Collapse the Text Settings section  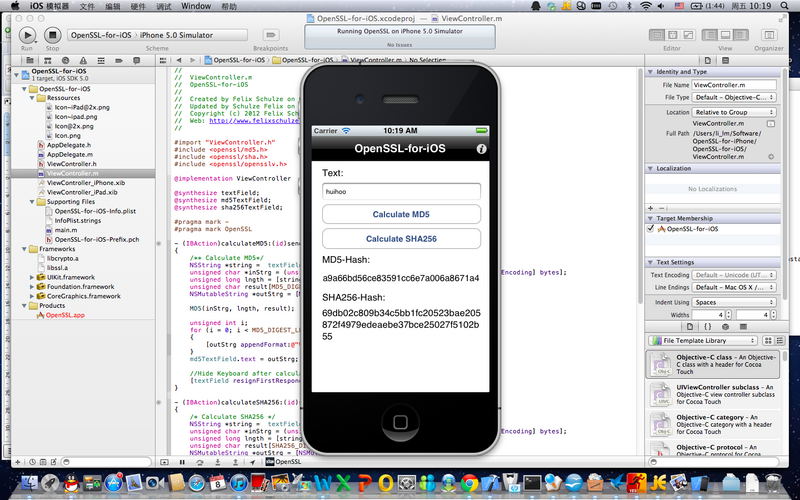click(651, 262)
